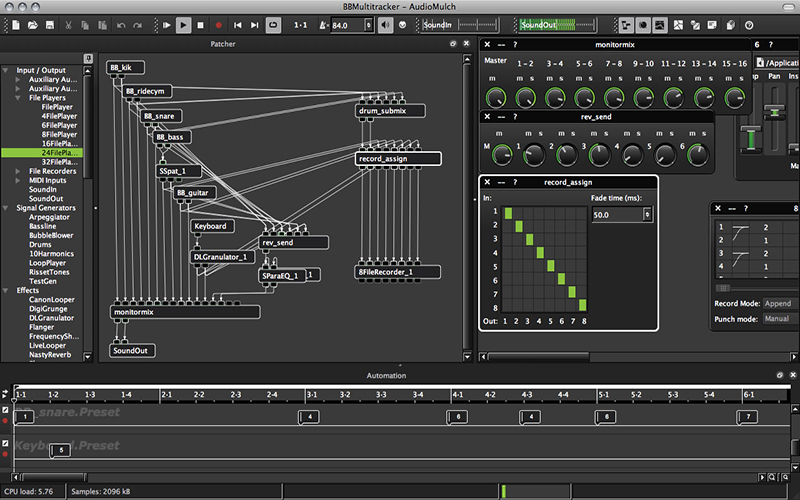Image resolution: width=800 pixels, height=500 pixels.
Task: Select the BubbleBlower contraption
Action: [51, 235]
